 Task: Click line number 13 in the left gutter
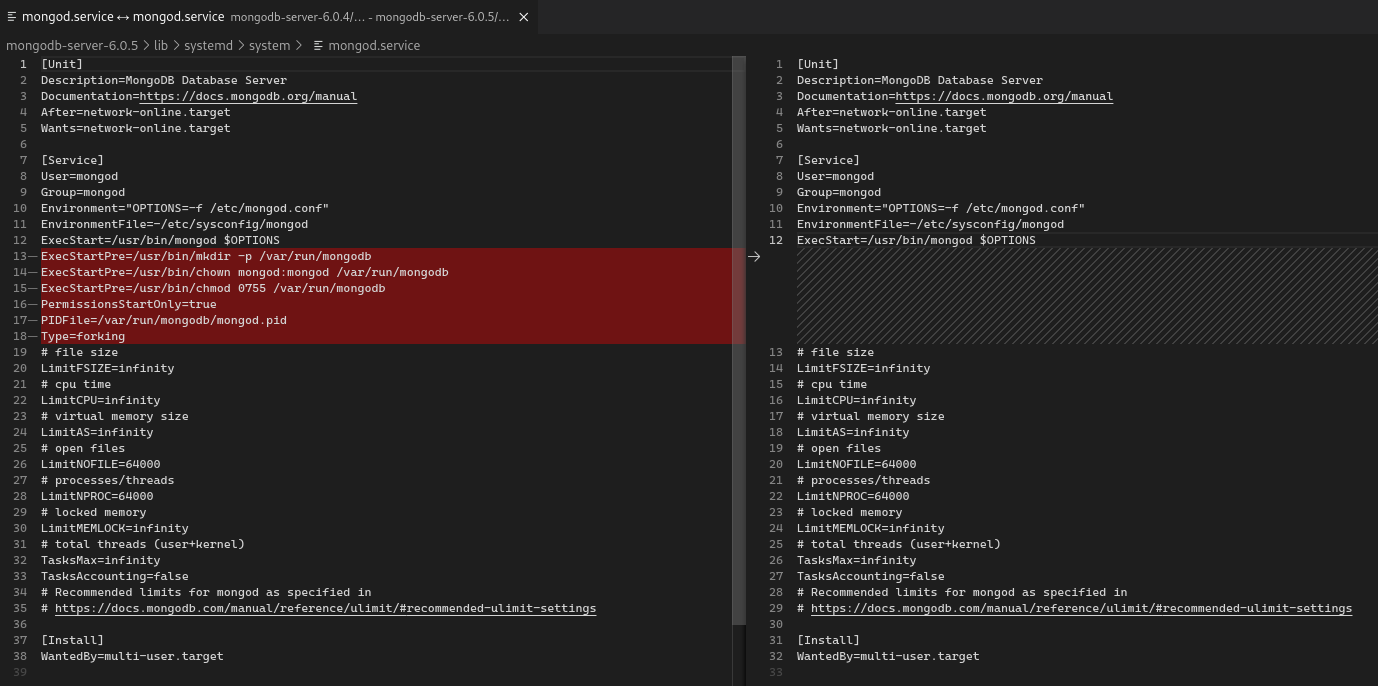pos(20,256)
